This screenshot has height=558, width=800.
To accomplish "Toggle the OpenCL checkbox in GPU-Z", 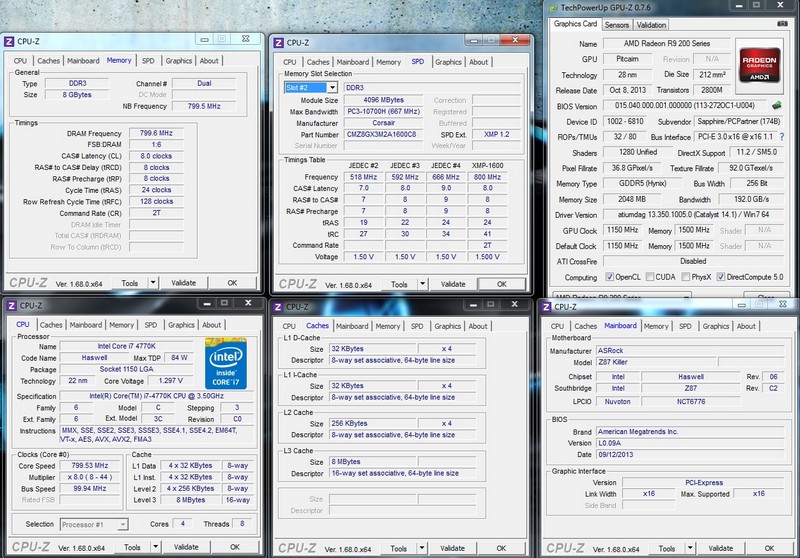I will tap(609, 277).
